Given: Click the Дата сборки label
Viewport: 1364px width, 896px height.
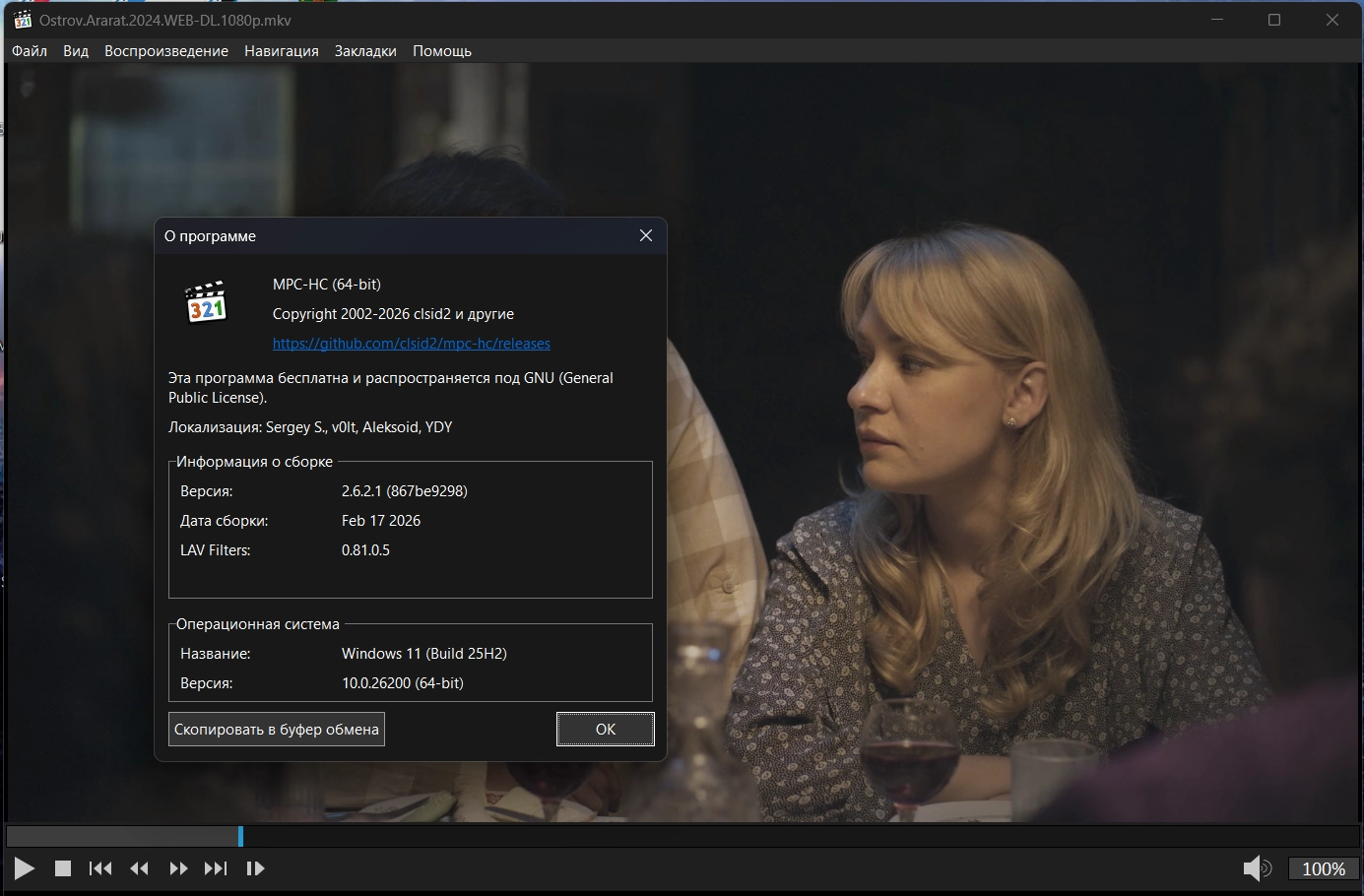Looking at the screenshot, I should click(225, 520).
